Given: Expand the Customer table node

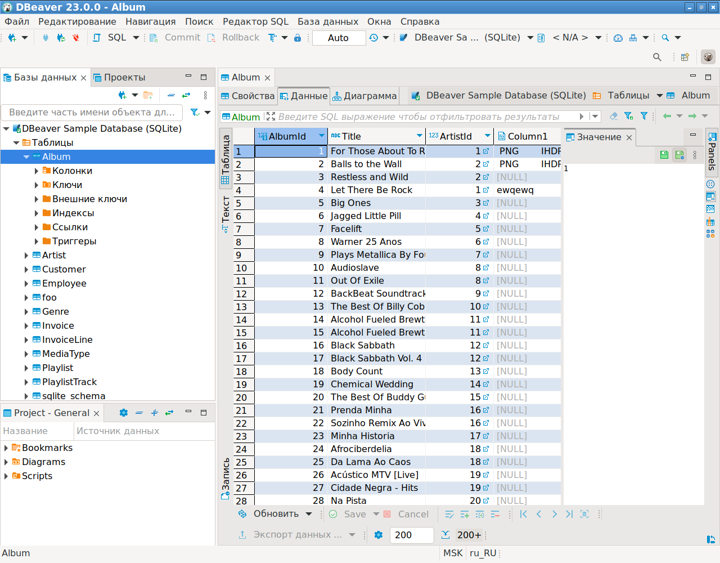Looking at the screenshot, I should pyautogui.click(x=26, y=270).
